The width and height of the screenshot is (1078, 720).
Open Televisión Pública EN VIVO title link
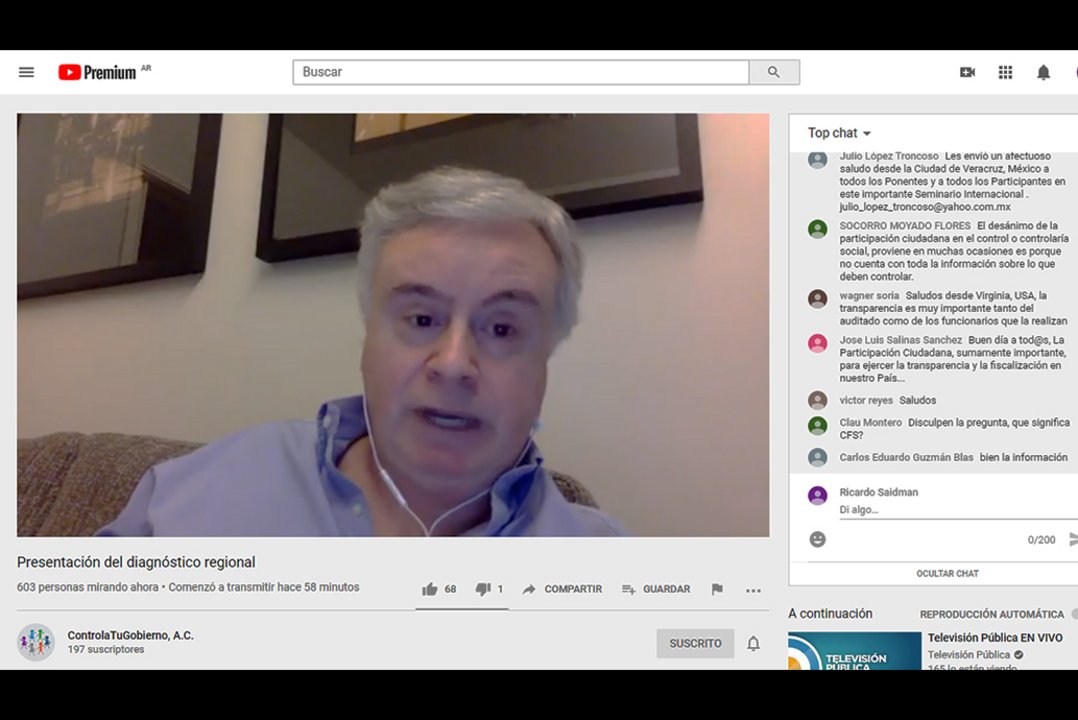[995, 637]
